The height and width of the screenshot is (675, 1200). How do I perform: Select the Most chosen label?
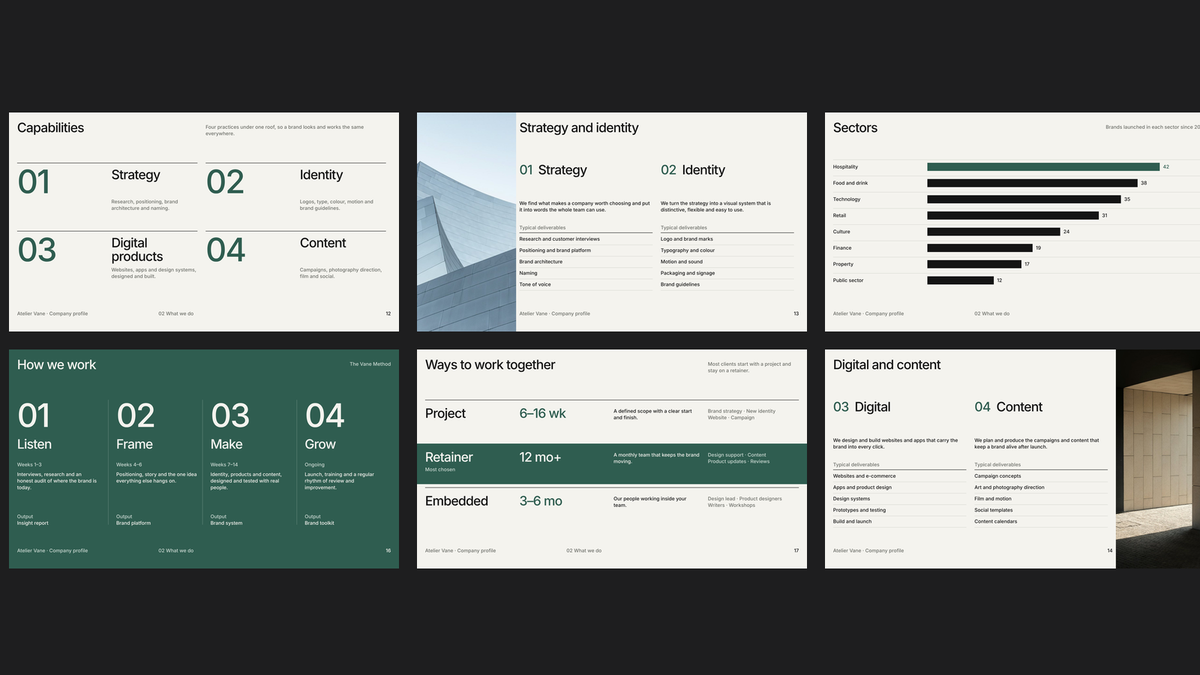tap(439, 469)
